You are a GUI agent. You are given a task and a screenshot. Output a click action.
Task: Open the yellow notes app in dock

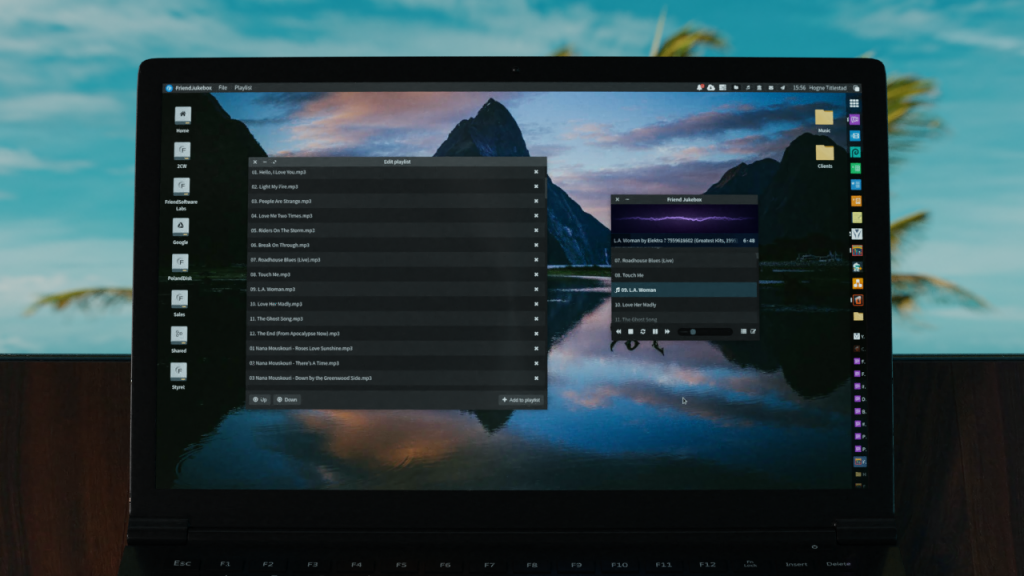coord(857,217)
